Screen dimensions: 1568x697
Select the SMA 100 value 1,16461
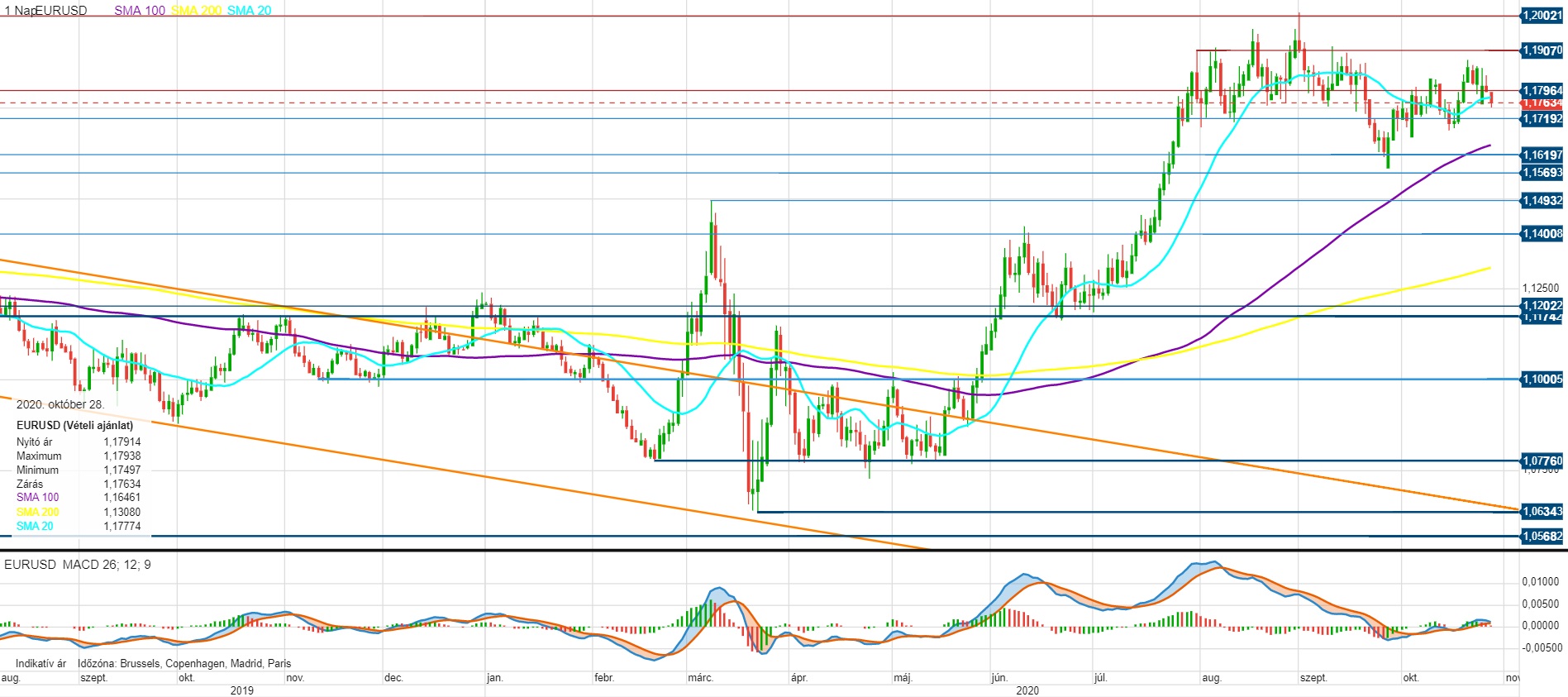coord(122,498)
